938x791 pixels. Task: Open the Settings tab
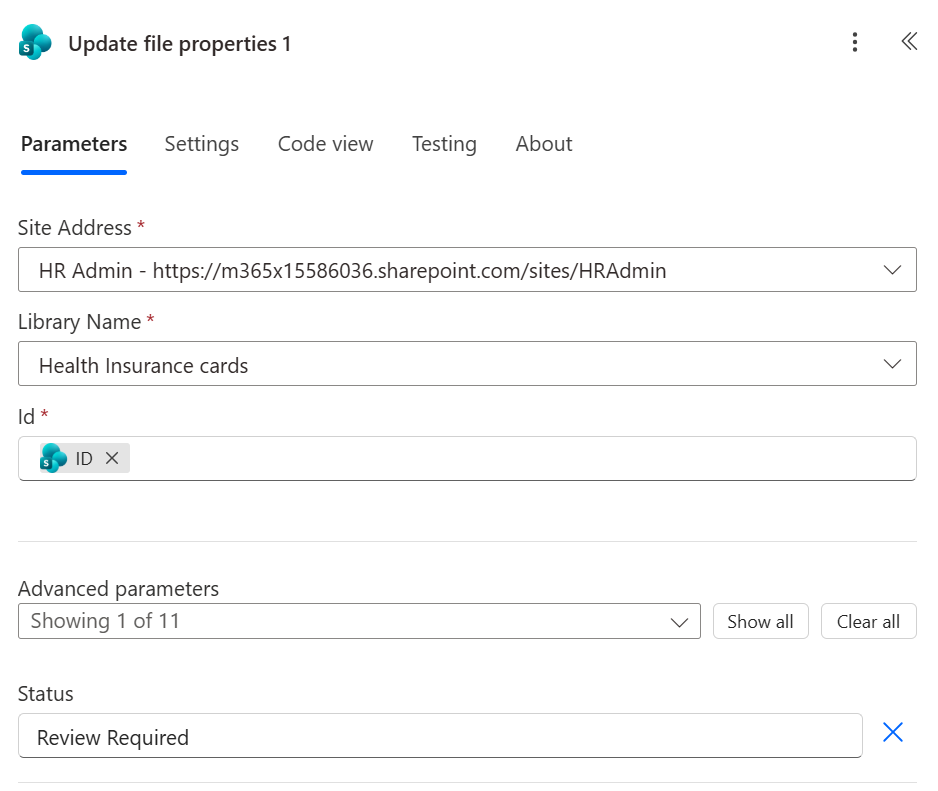[202, 144]
